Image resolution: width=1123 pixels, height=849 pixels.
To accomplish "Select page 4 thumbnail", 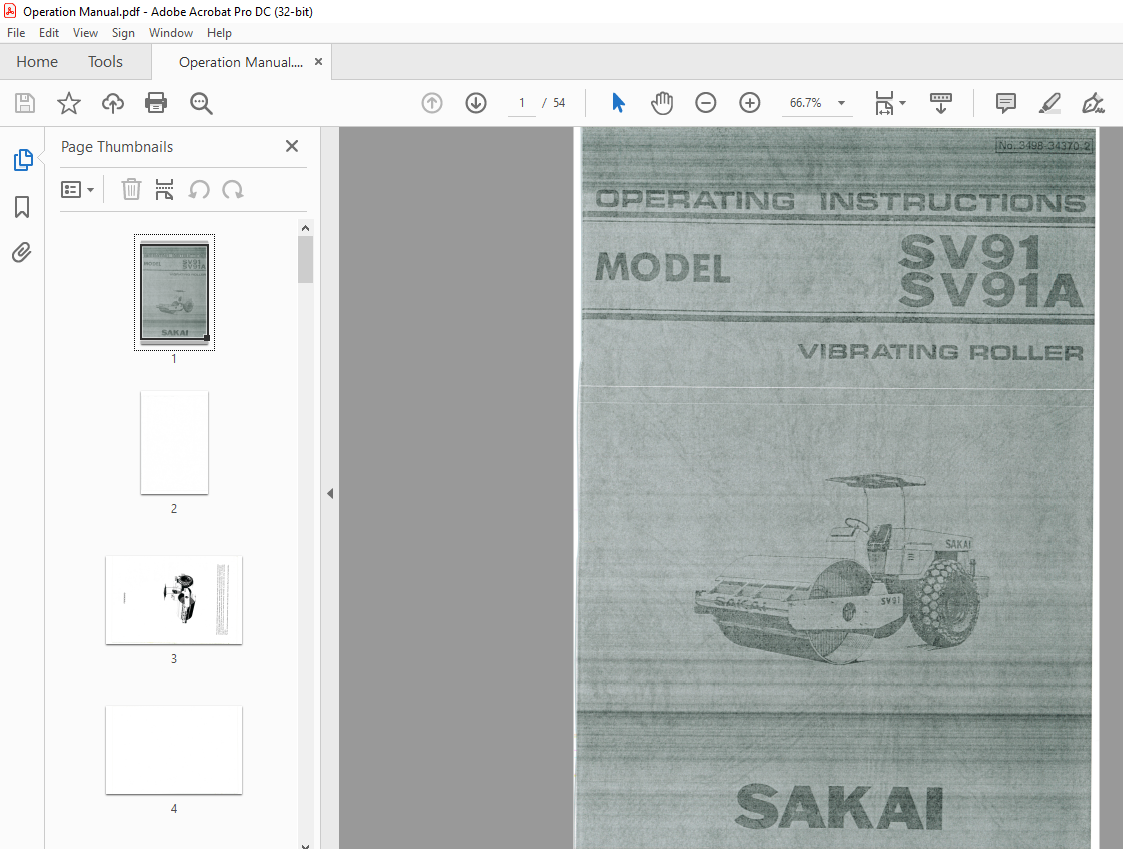I will coord(174,750).
